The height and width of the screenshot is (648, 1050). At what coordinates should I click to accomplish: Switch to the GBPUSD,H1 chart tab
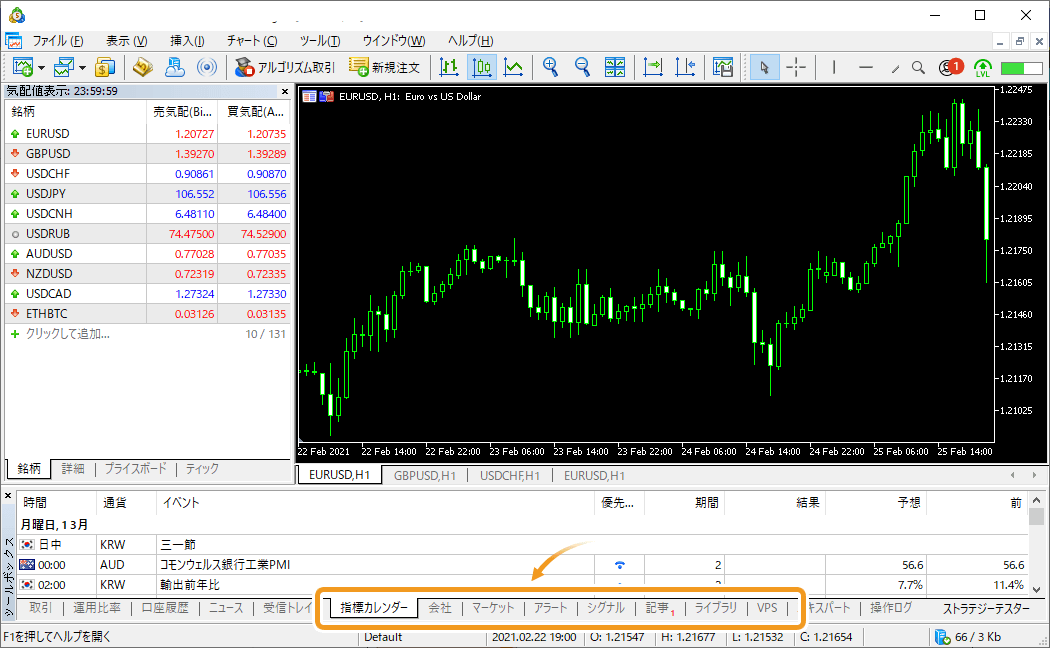(x=425, y=476)
